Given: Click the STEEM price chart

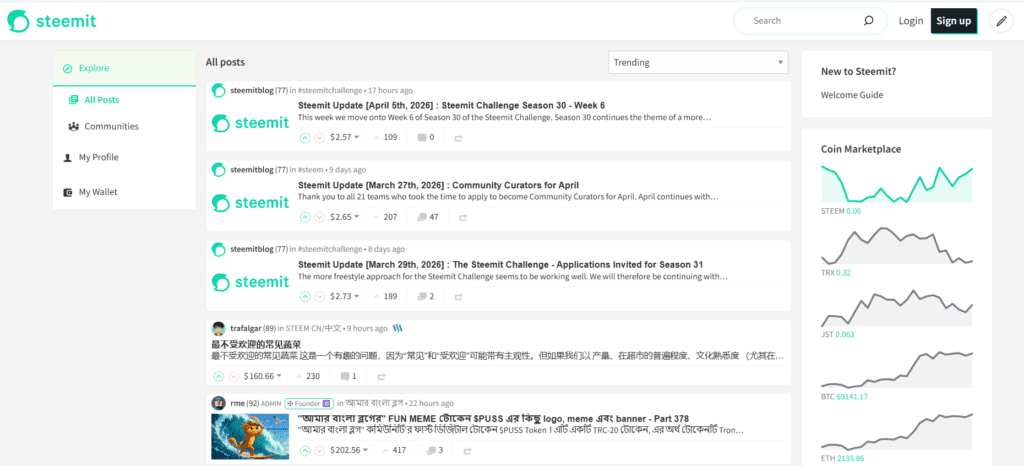Looking at the screenshot, I should tap(897, 183).
